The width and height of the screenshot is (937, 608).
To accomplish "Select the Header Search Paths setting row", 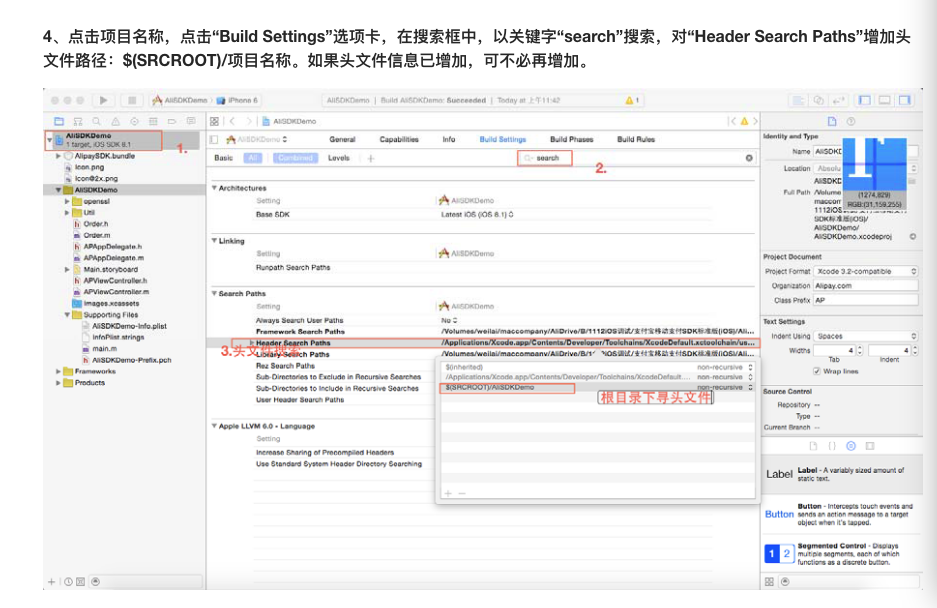I will 483,343.
